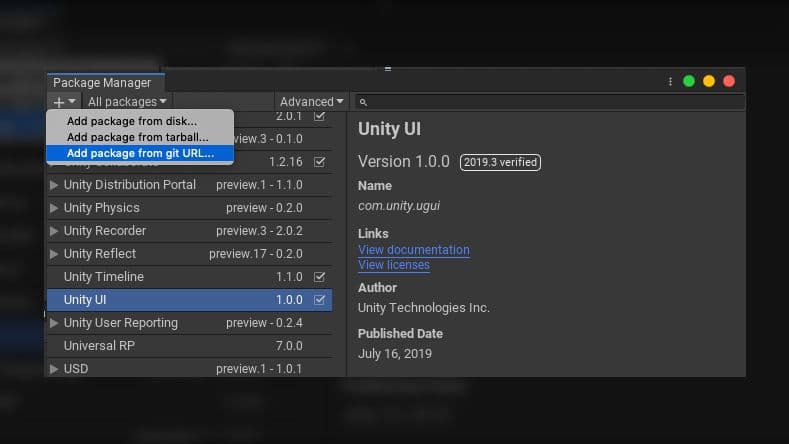Viewport: 789px width, 444px height.
Task: Choose Add package from git URL
Action: coord(140,153)
